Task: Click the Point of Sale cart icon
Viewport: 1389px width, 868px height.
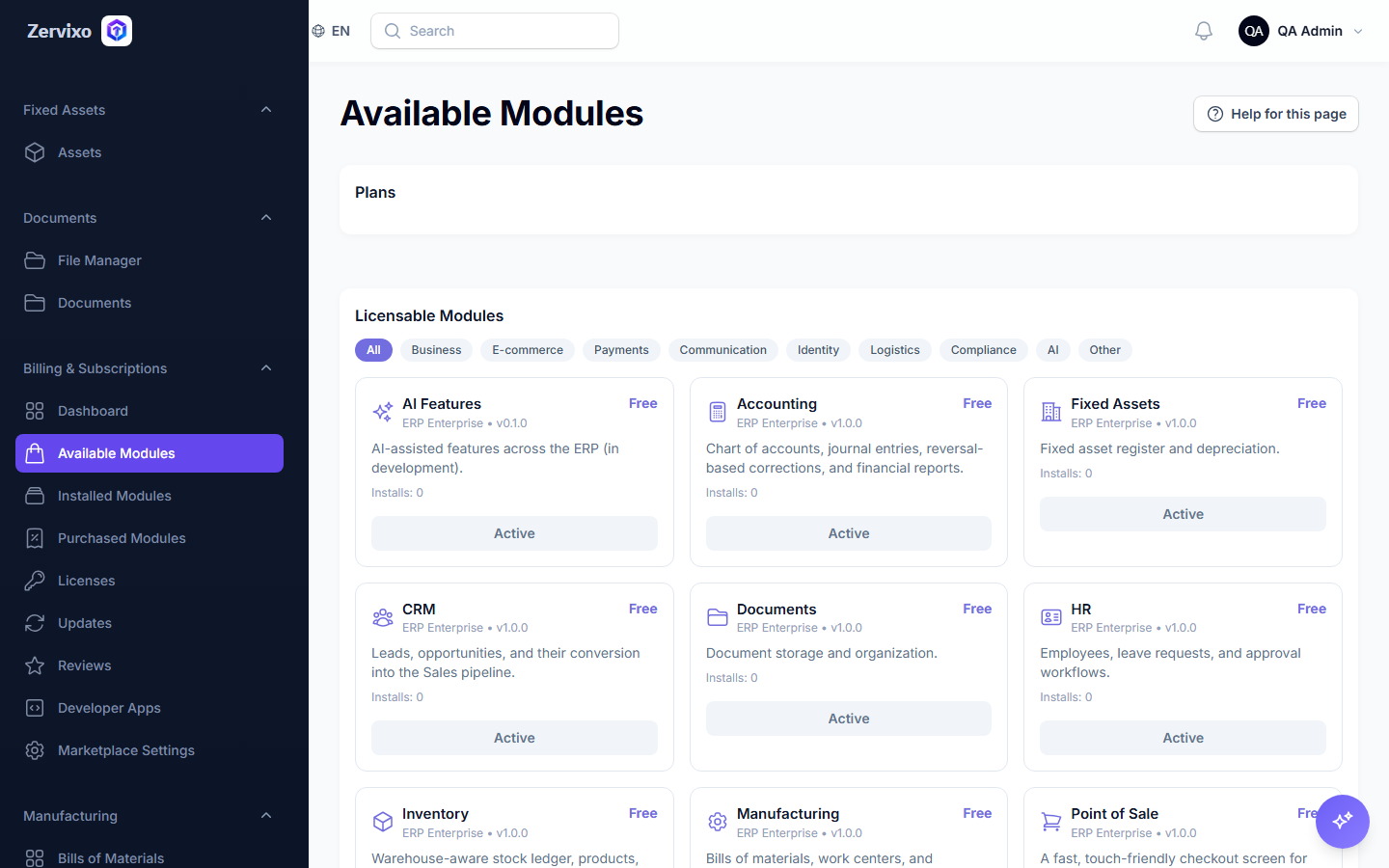Action: point(1051,822)
